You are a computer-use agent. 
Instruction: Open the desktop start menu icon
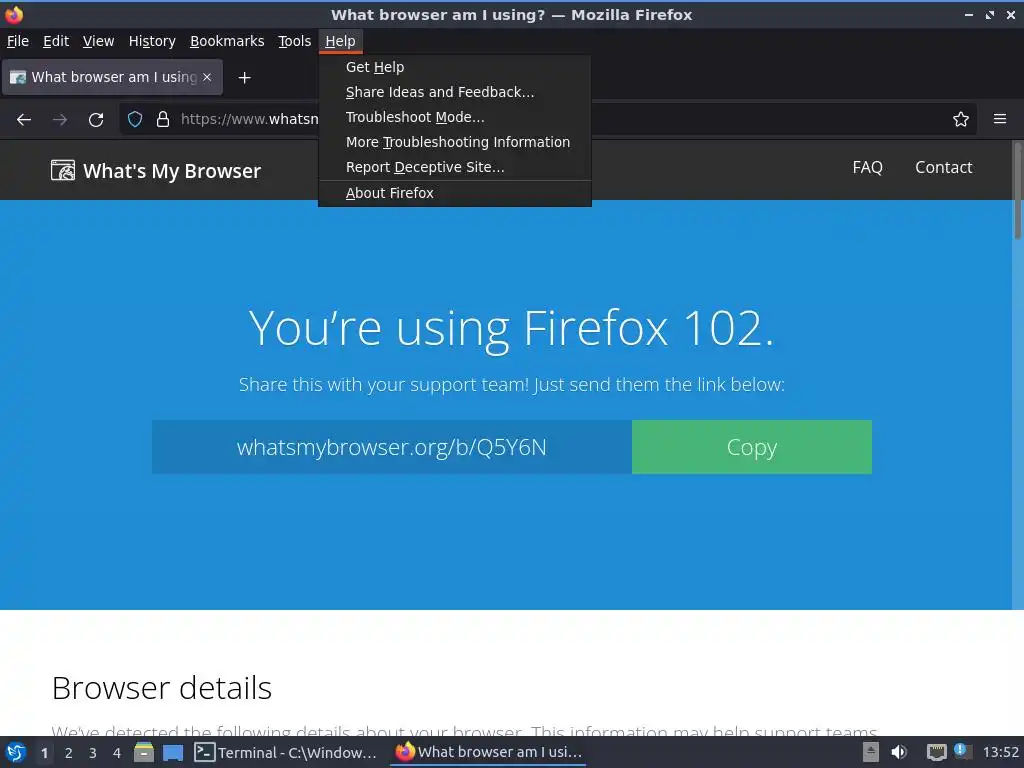16,752
